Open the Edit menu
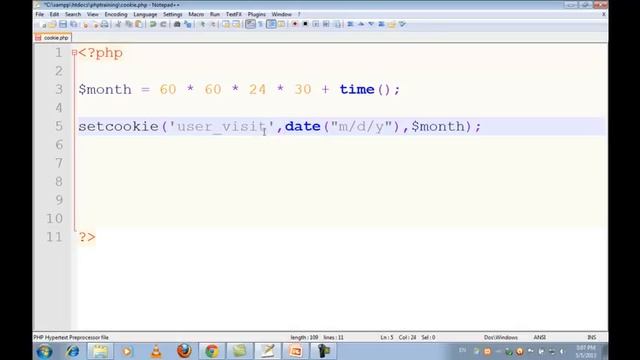This screenshot has width=640, height=360. 54,14
